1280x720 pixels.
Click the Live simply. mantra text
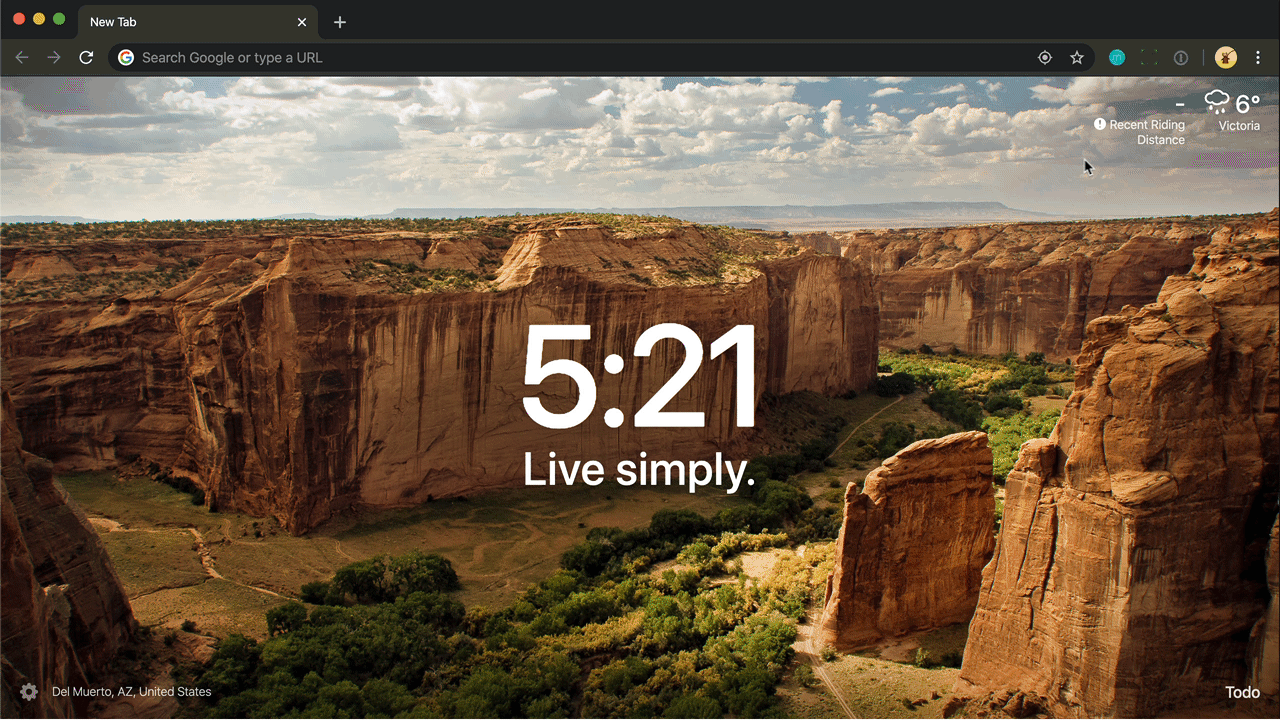click(x=639, y=470)
